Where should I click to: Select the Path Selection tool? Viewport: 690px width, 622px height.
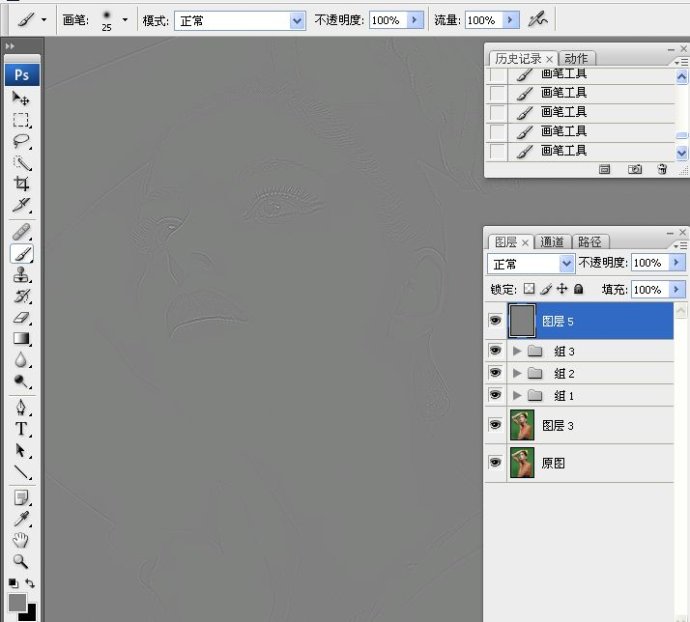pyautogui.click(x=21, y=450)
